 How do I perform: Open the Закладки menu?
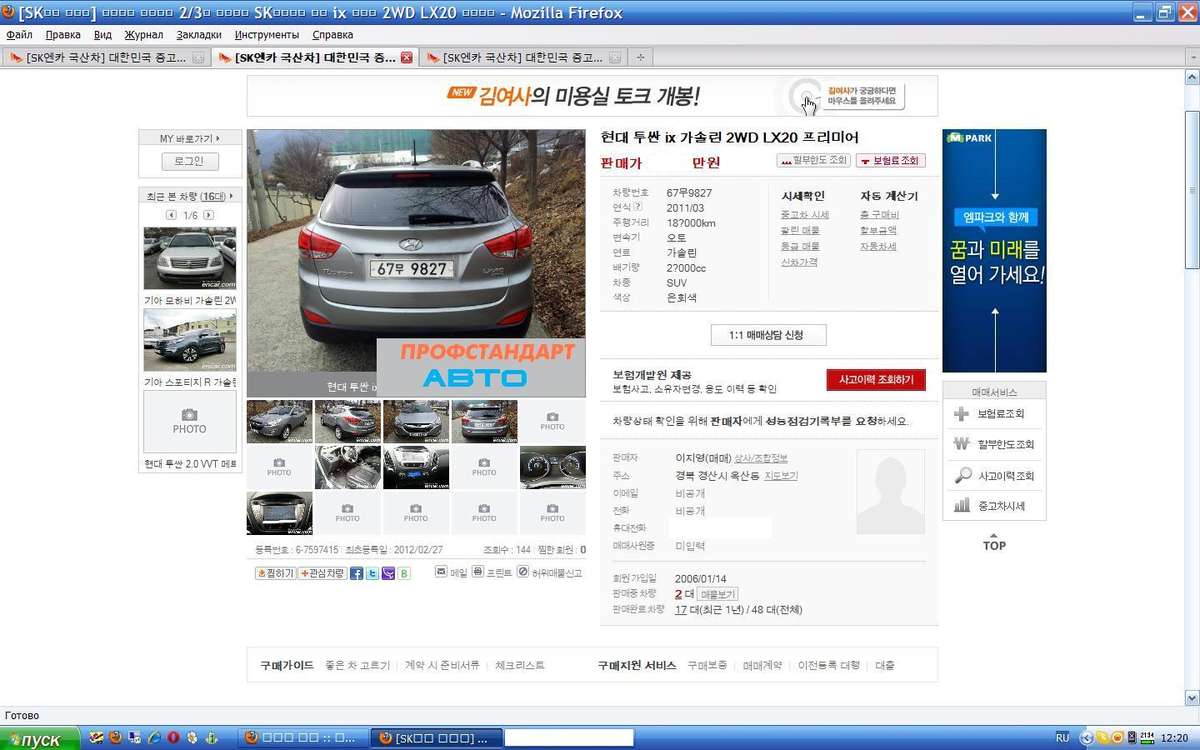(199, 35)
